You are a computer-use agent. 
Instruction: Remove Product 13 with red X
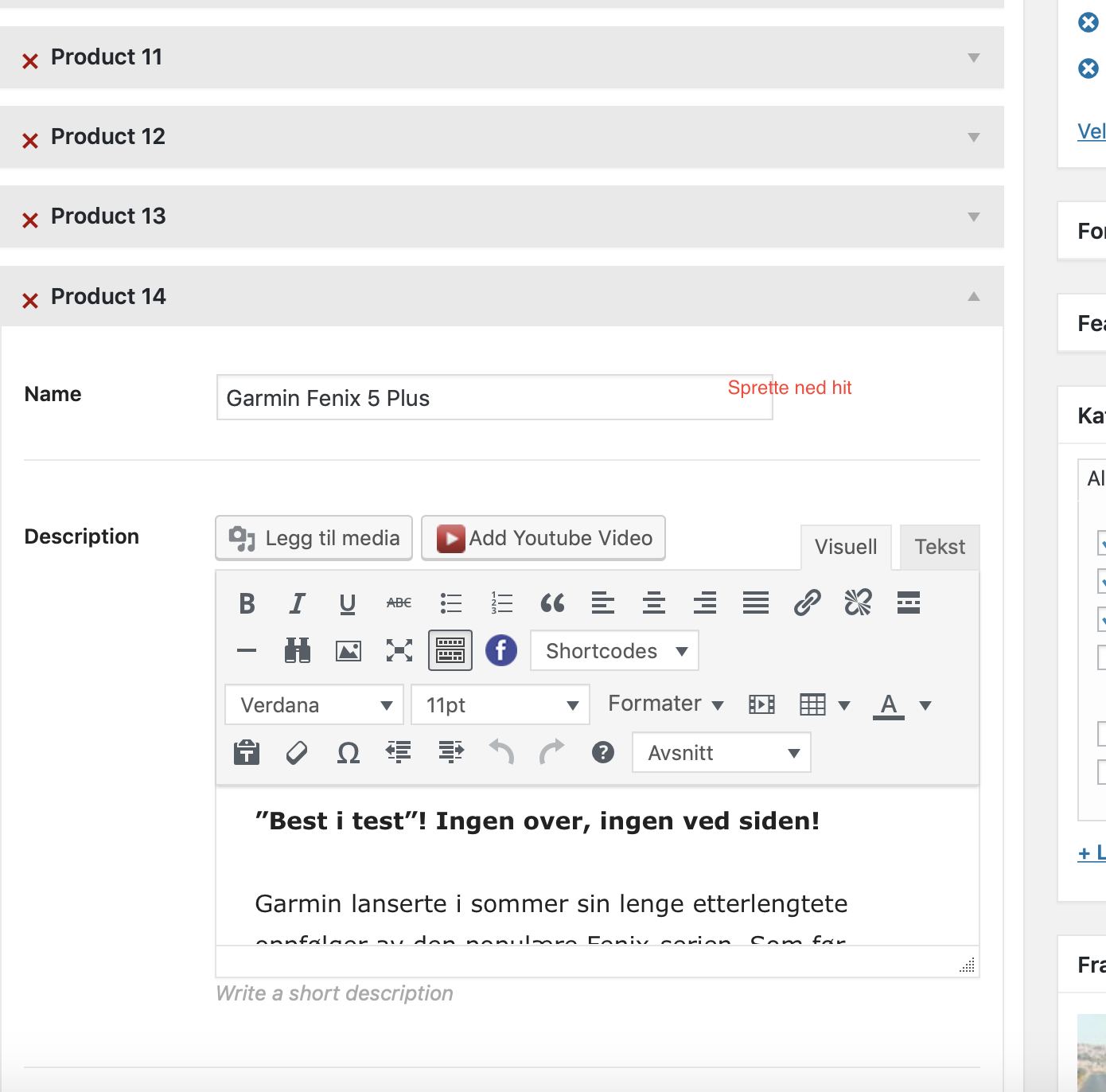tap(30, 220)
